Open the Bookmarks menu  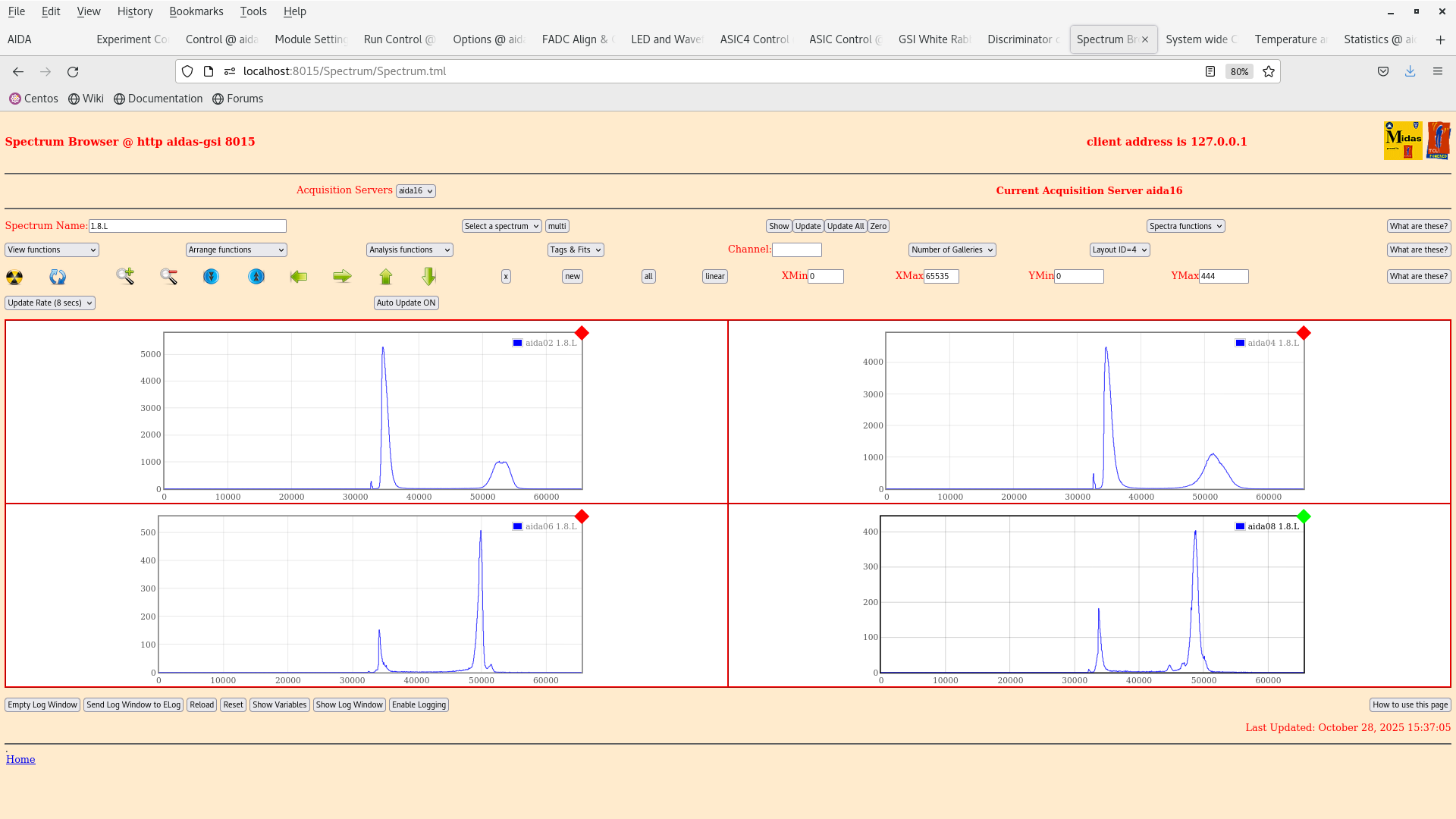tap(196, 11)
